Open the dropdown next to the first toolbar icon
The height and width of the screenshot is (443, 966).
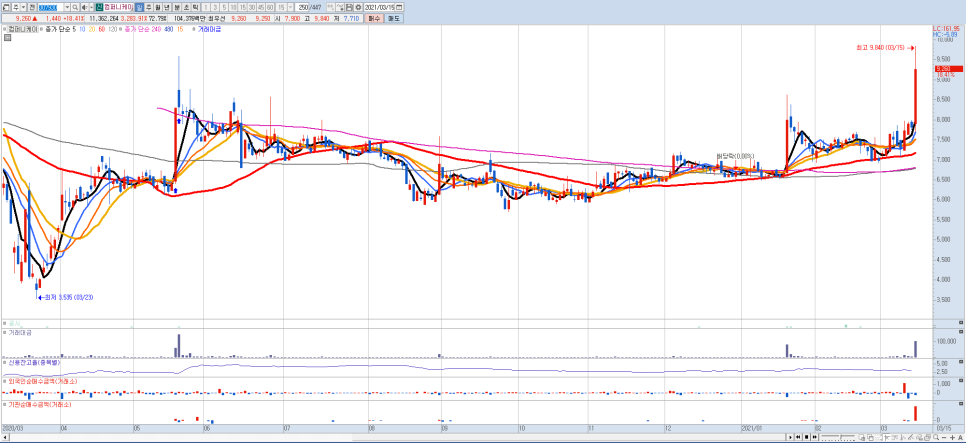(24, 7)
